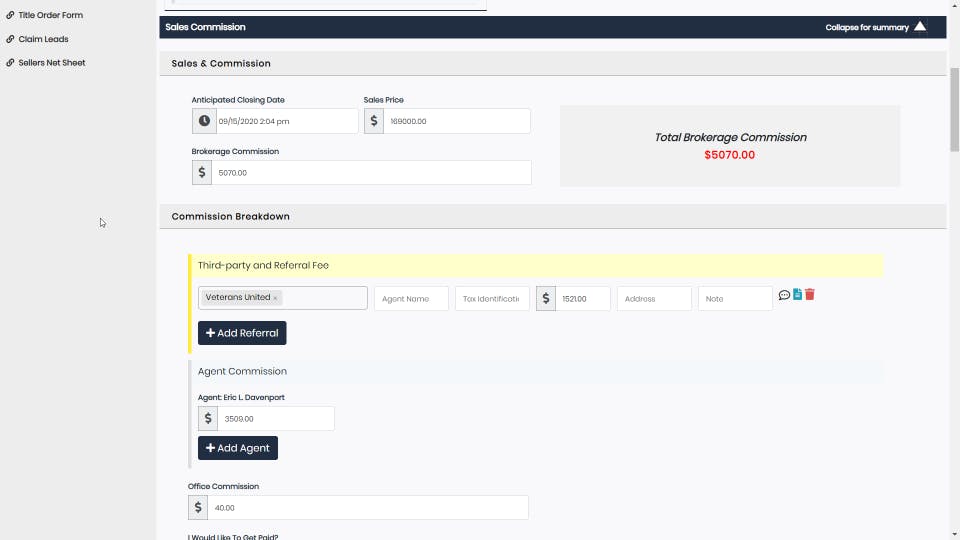Click the link icon beside Title Order Form
This screenshot has width=960, height=540.
(10, 15)
